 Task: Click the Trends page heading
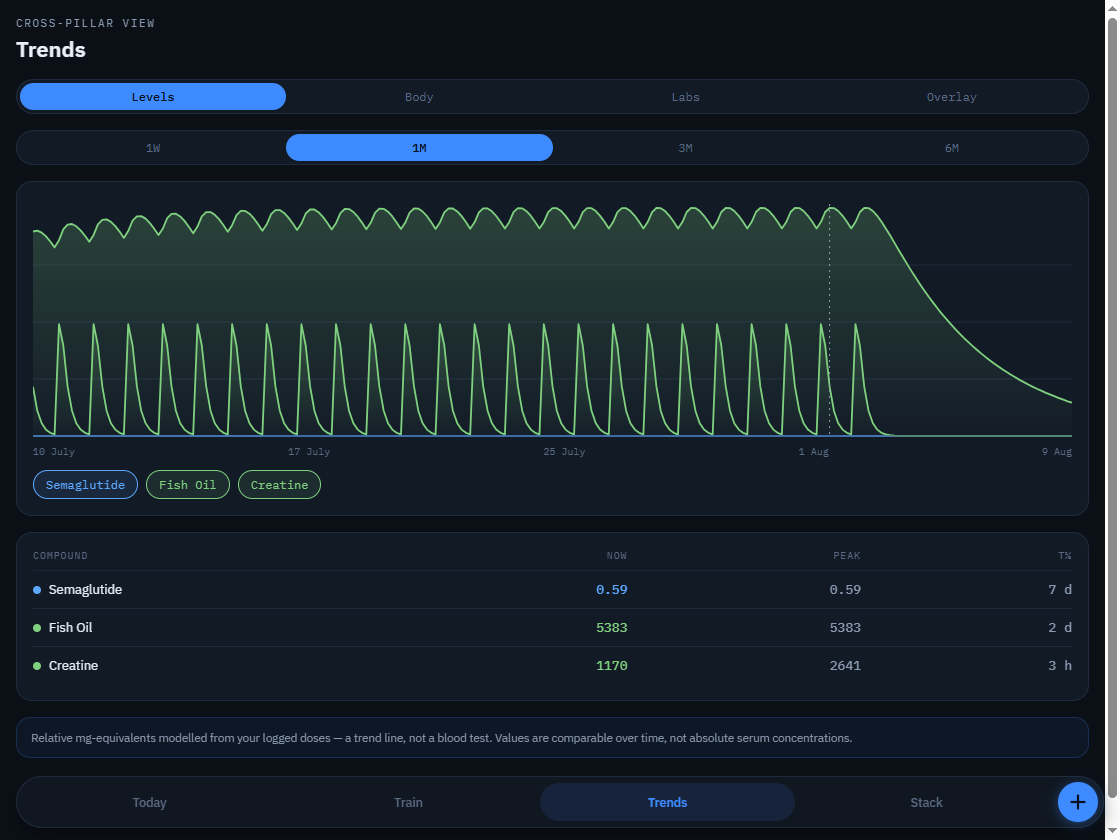51,50
